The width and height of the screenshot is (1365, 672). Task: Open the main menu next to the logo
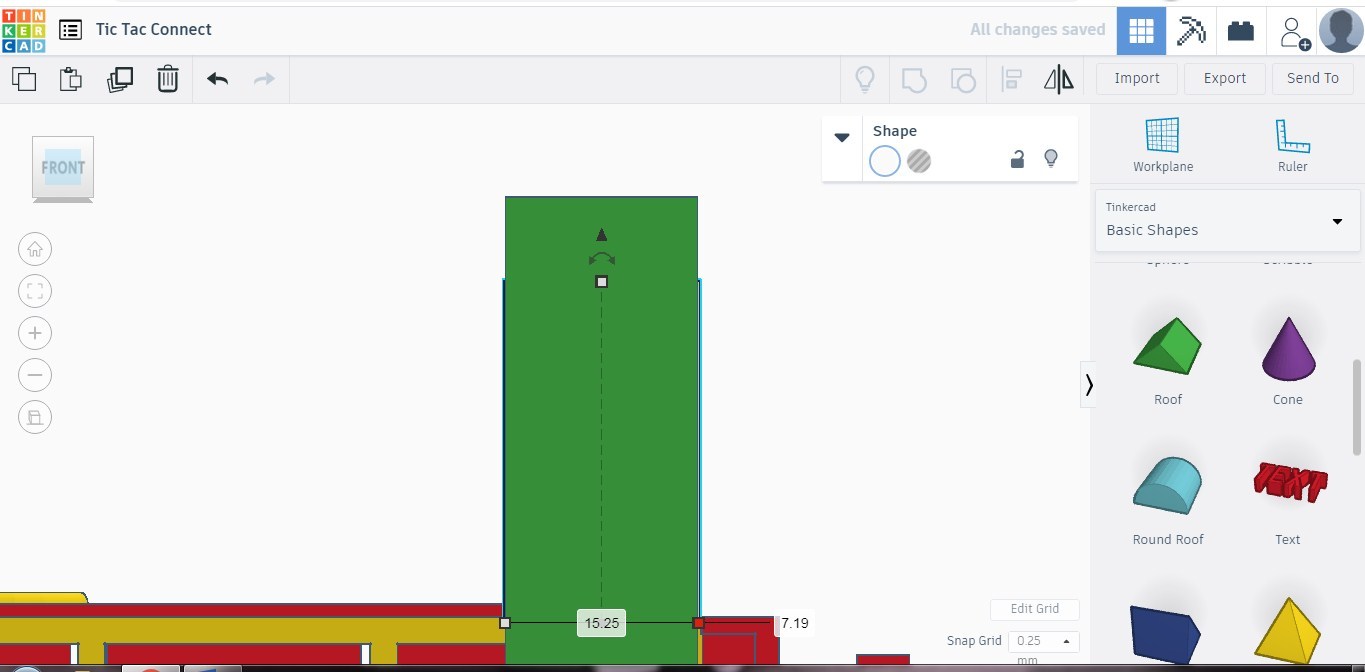(70, 29)
